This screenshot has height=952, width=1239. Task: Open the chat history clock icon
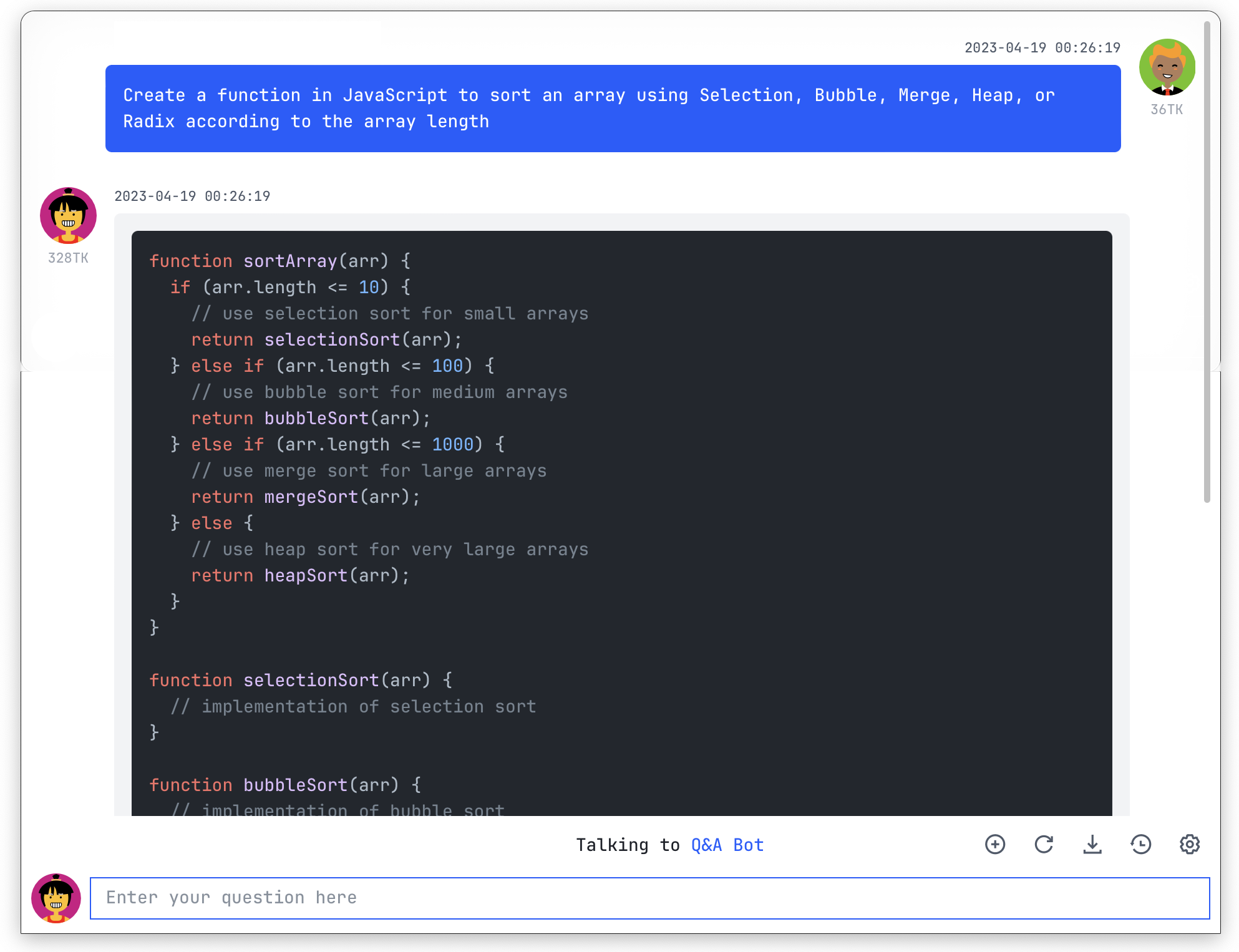coord(1141,844)
